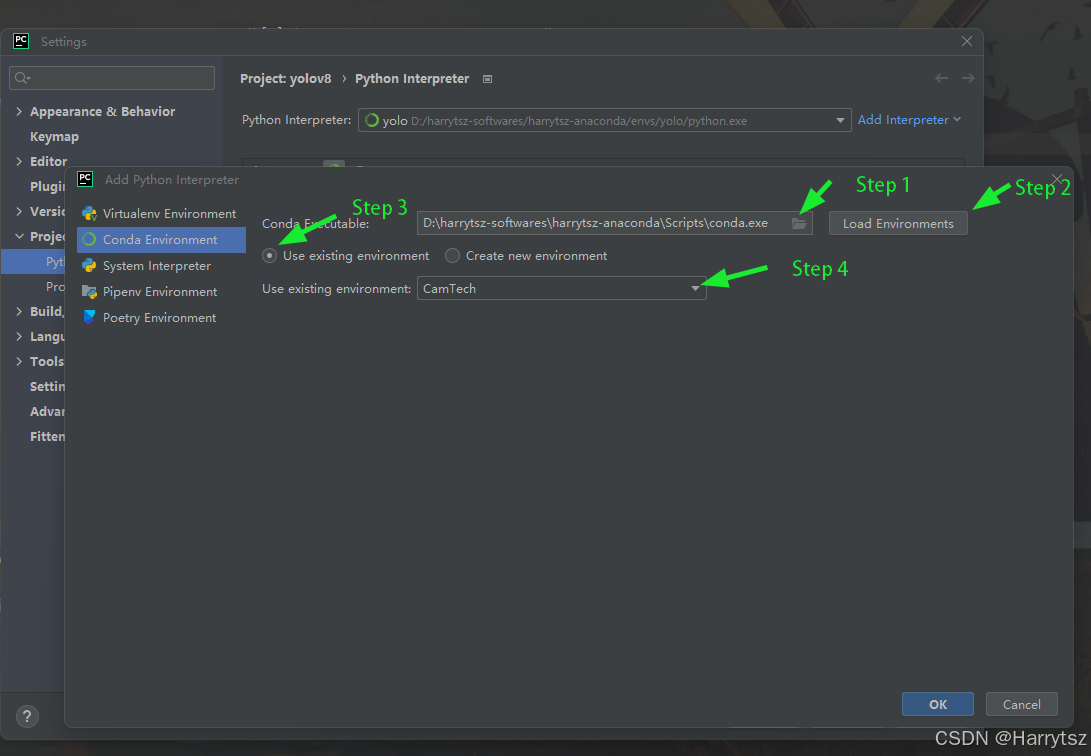
Task: Click the folder browse icon for Conda Executable
Action: coord(799,223)
